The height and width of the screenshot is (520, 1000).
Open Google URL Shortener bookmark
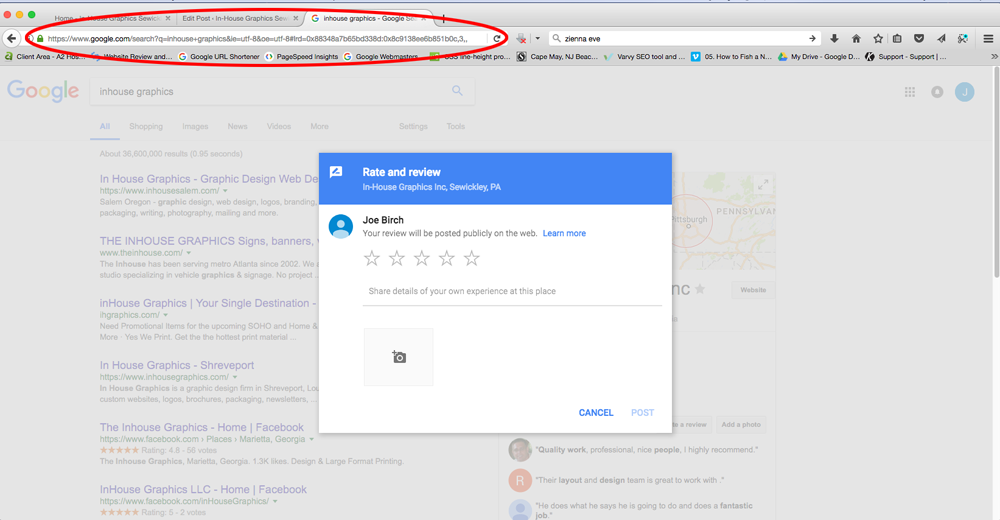coord(219,57)
